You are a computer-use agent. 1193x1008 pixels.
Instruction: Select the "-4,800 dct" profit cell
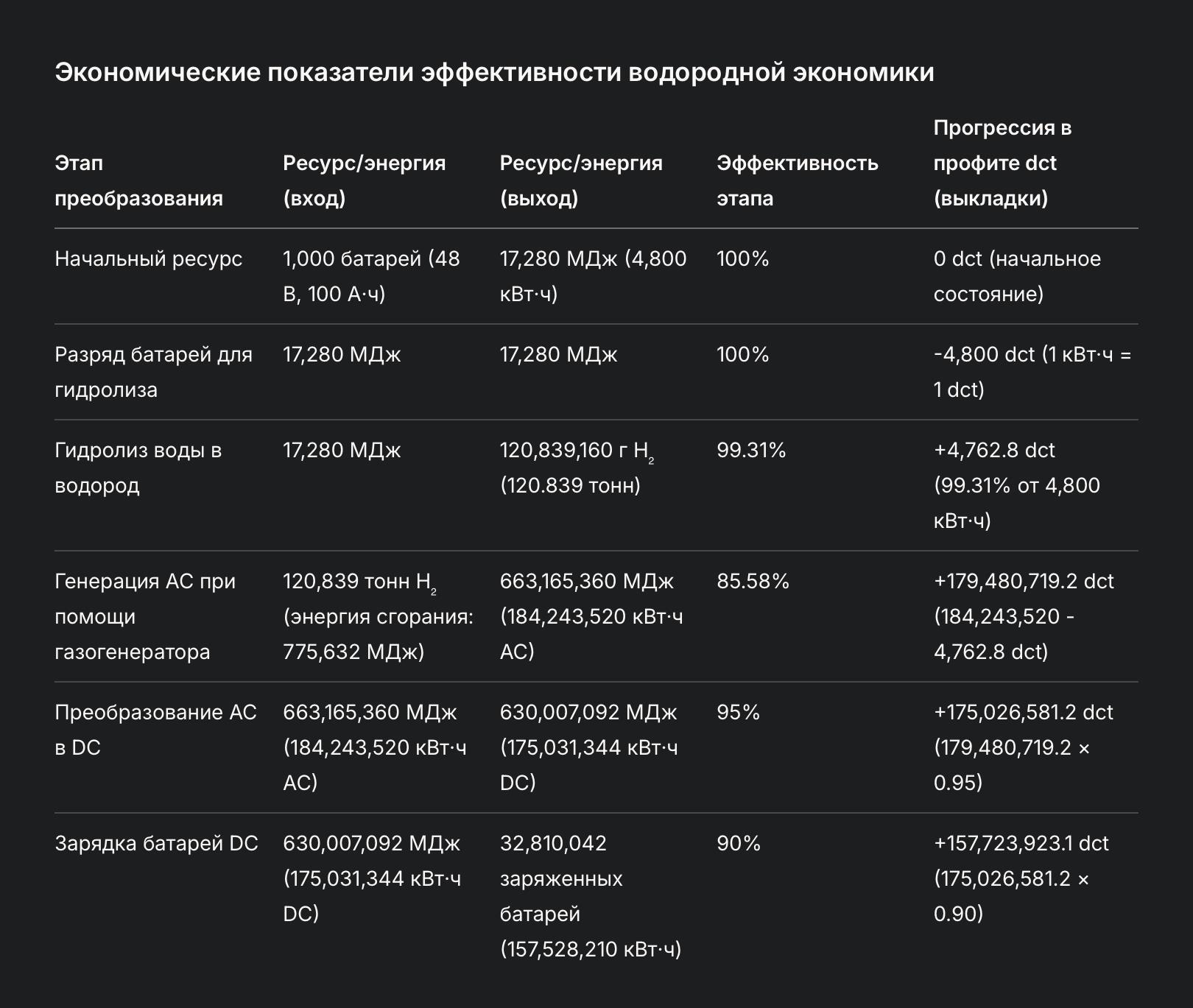point(1032,372)
